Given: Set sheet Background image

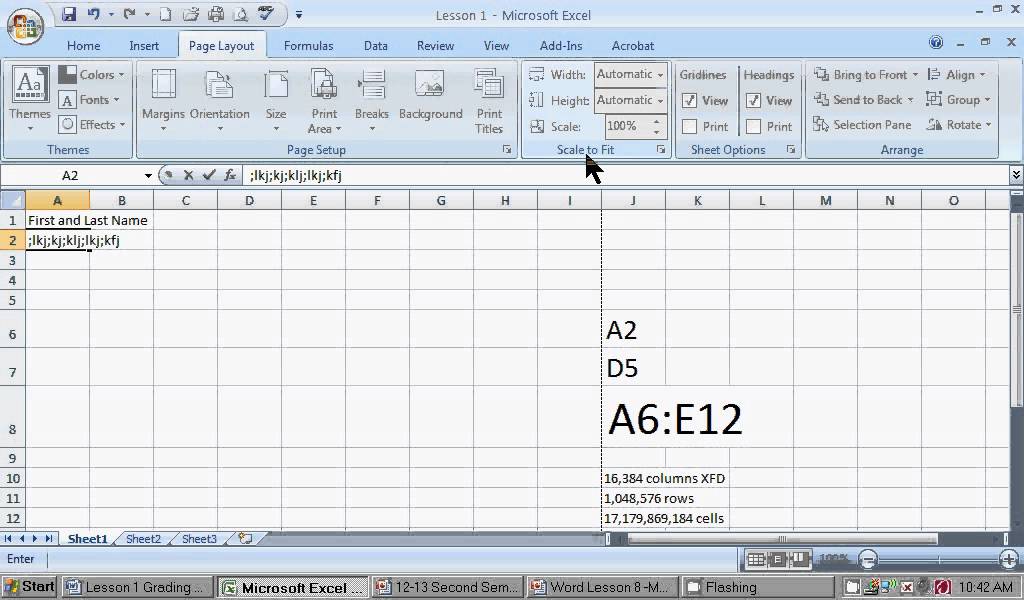Looking at the screenshot, I should [430, 97].
